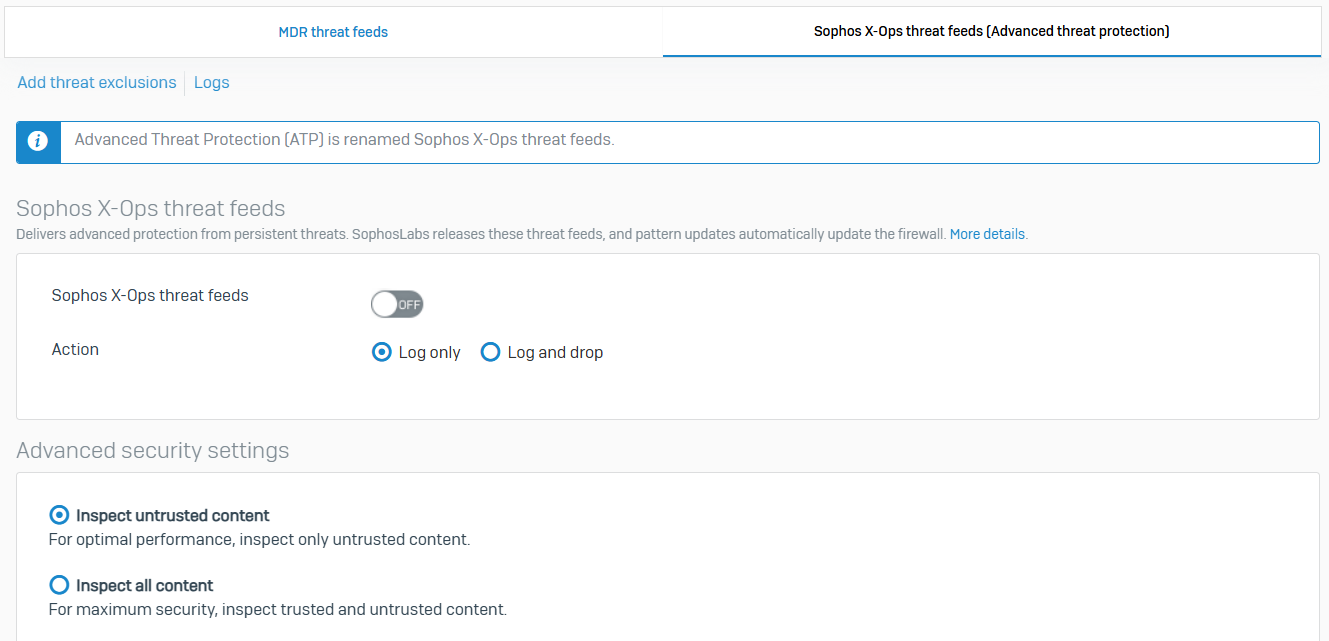Screen dimensions: 1329x641
Task: Turn on the Sophos X-Ops threat feeds switch
Action: [397, 304]
